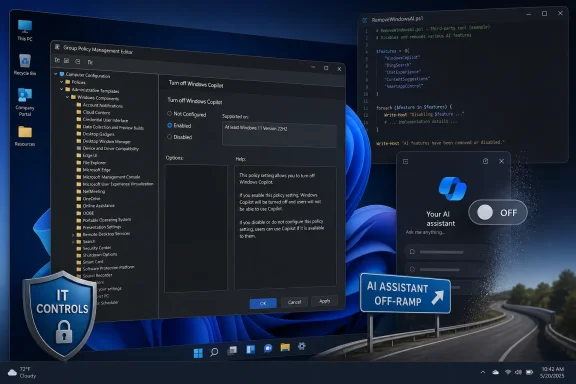Click Cancel in the policy dialog
Viewport: 576px width, 384px height.
294,302
